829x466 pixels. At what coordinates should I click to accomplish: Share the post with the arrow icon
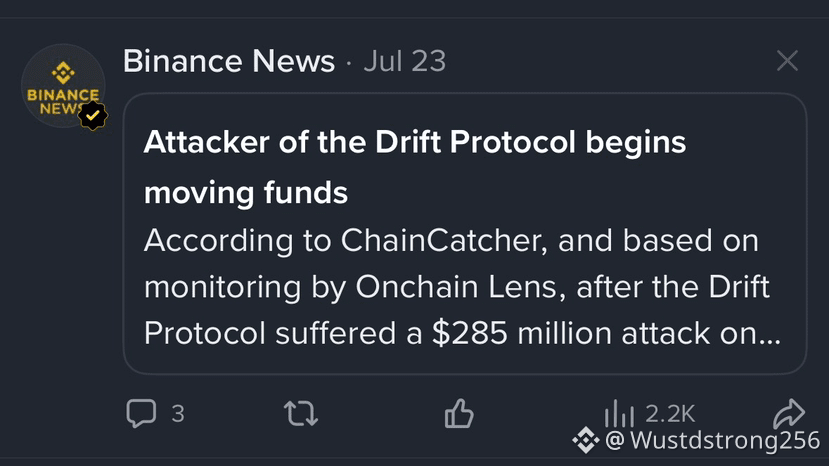789,413
